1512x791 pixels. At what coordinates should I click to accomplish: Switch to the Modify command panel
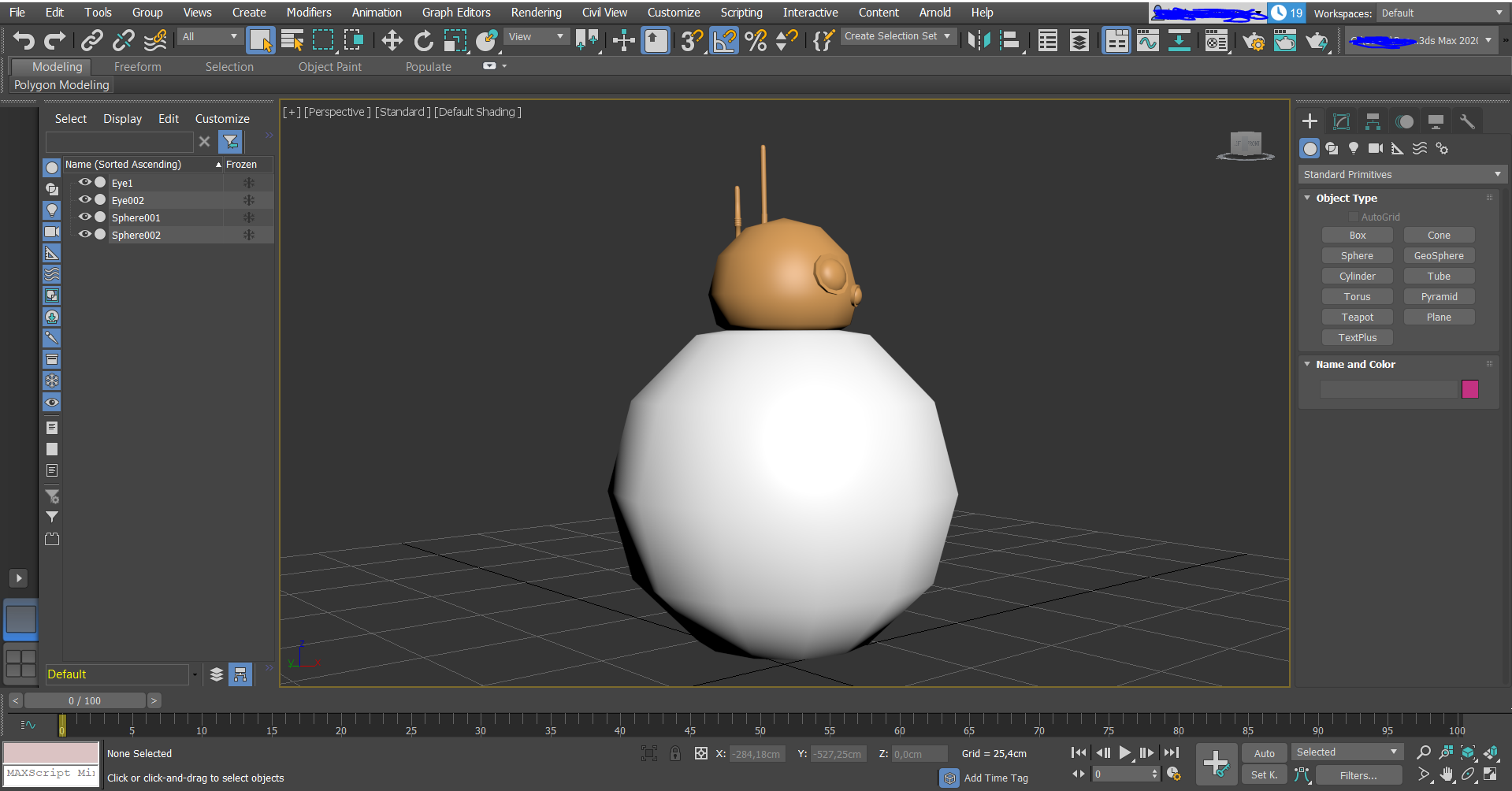[x=1341, y=121]
